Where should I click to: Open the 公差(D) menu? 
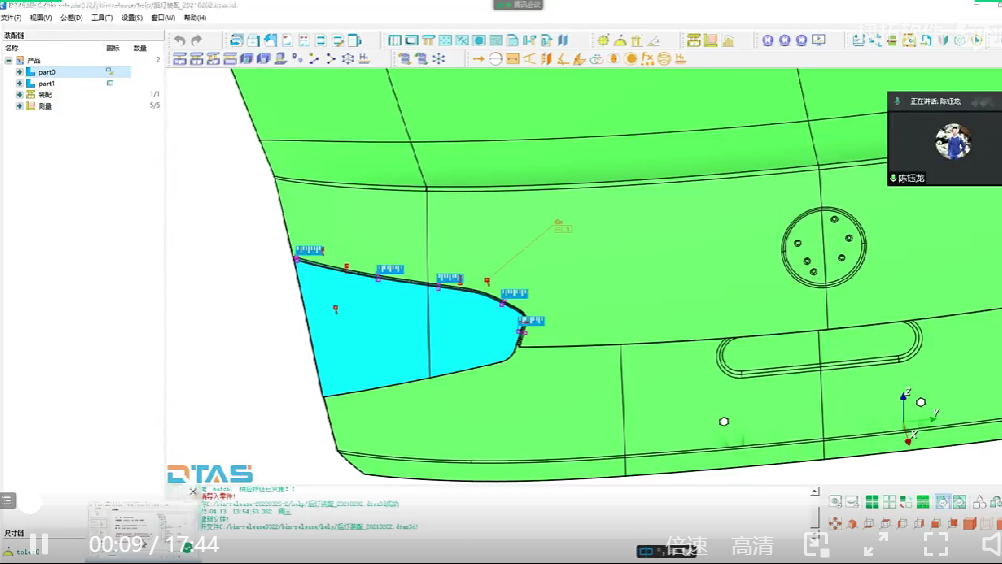coord(71,18)
